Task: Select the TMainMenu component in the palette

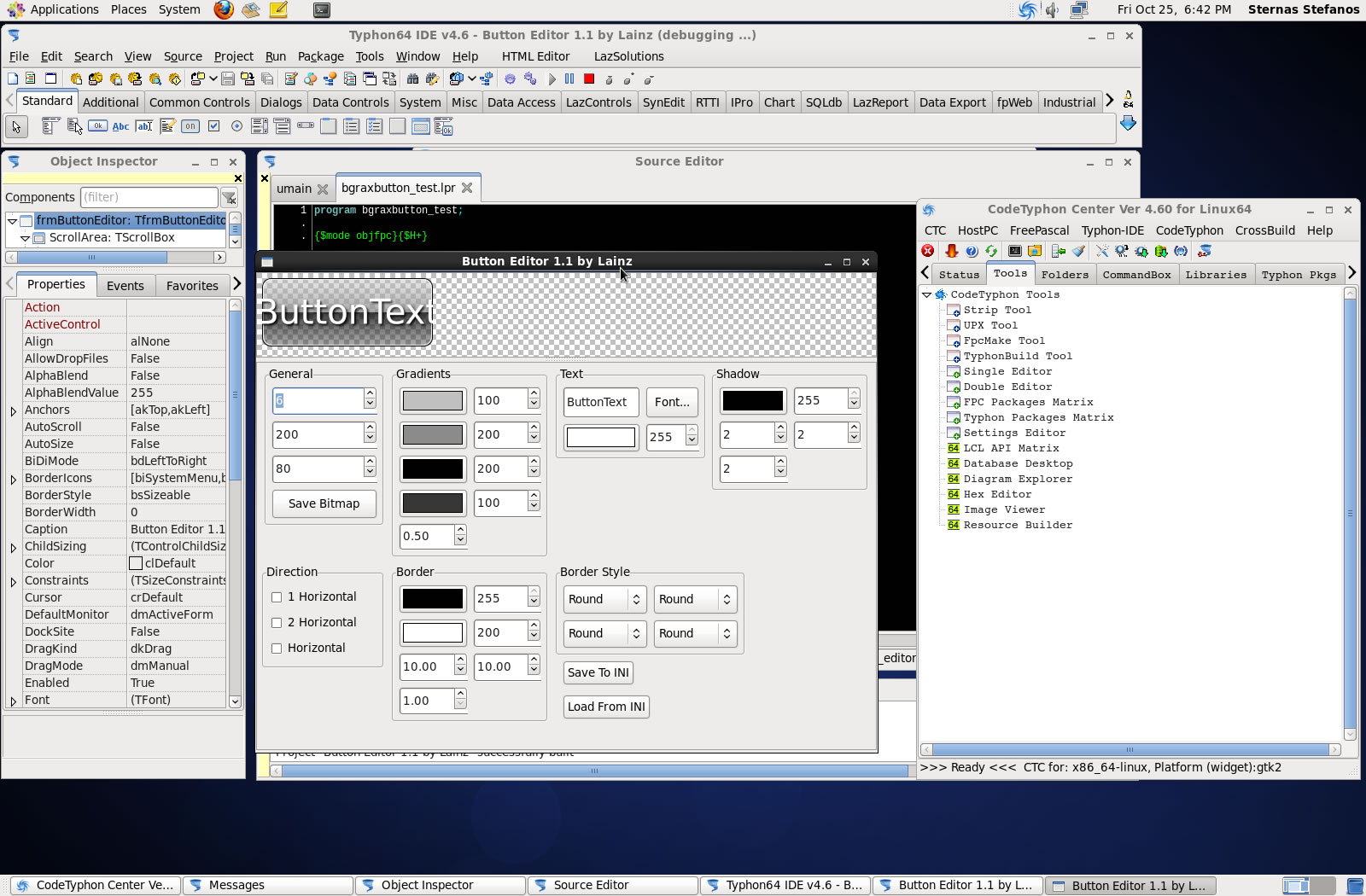Action: [50, 126]
